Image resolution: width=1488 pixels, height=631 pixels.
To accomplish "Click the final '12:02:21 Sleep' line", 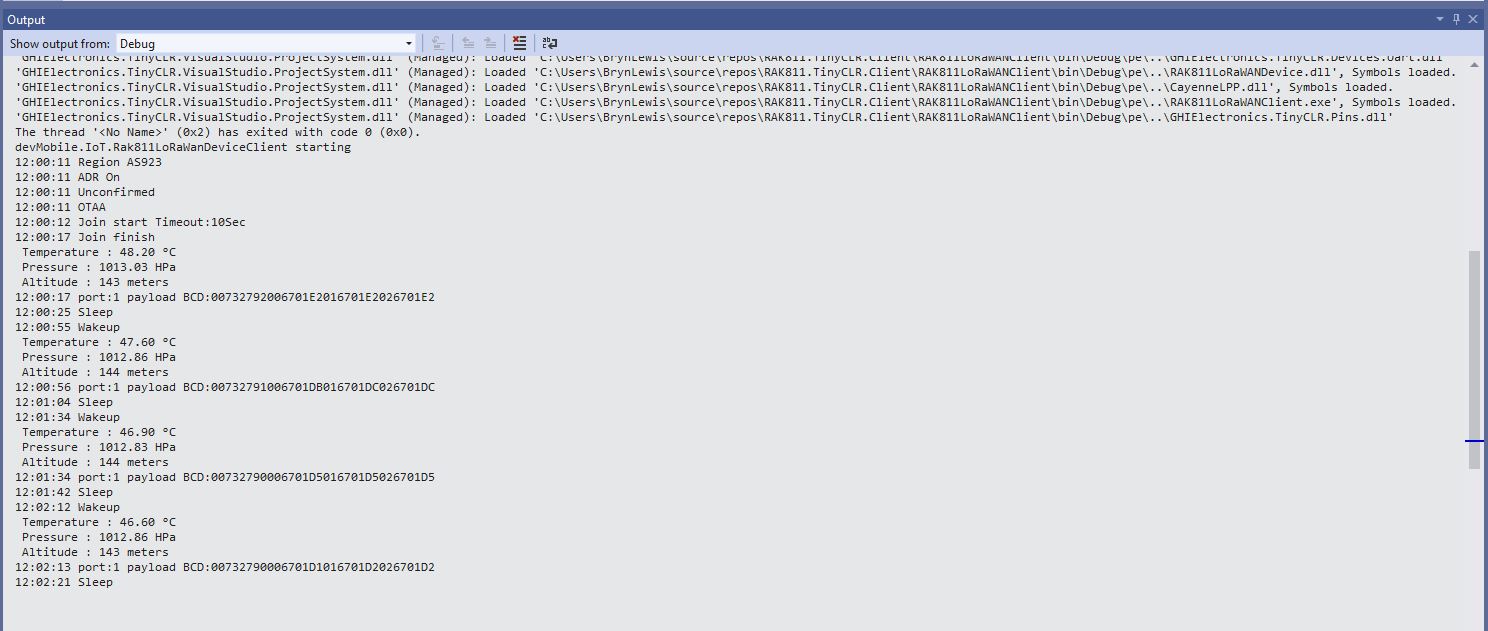I will [x=64, y=582].
